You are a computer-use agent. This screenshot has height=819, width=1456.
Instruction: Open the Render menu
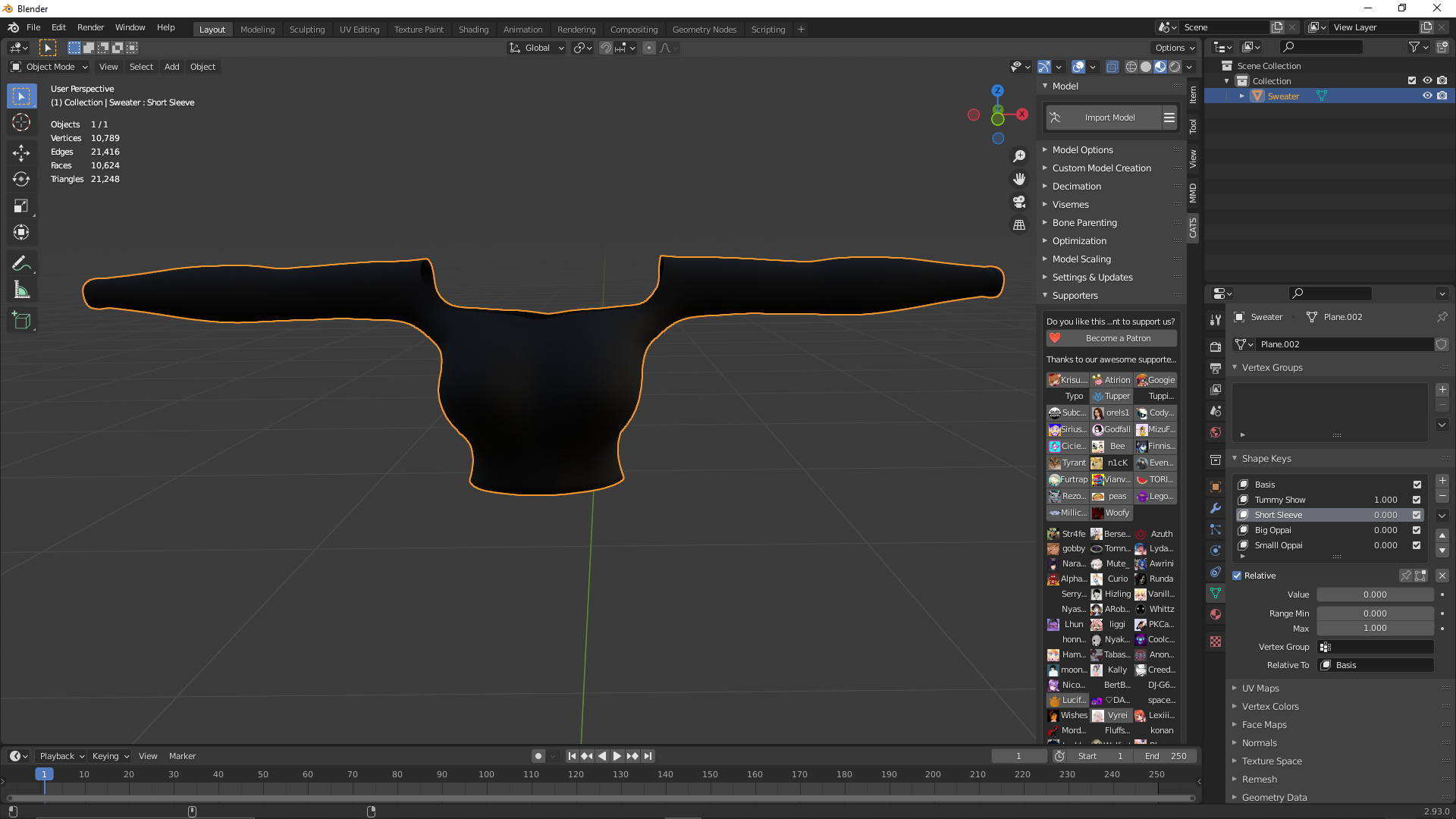click(x=90, y=27)
